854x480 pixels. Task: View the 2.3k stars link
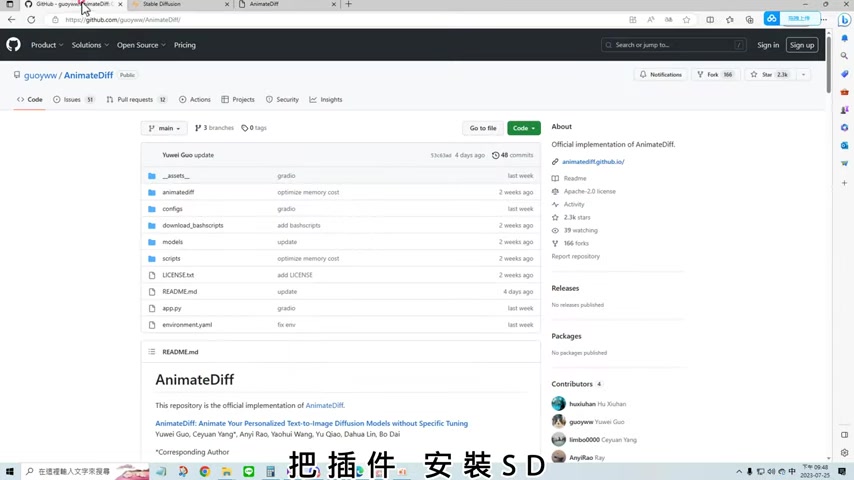(x=577, y=217)
